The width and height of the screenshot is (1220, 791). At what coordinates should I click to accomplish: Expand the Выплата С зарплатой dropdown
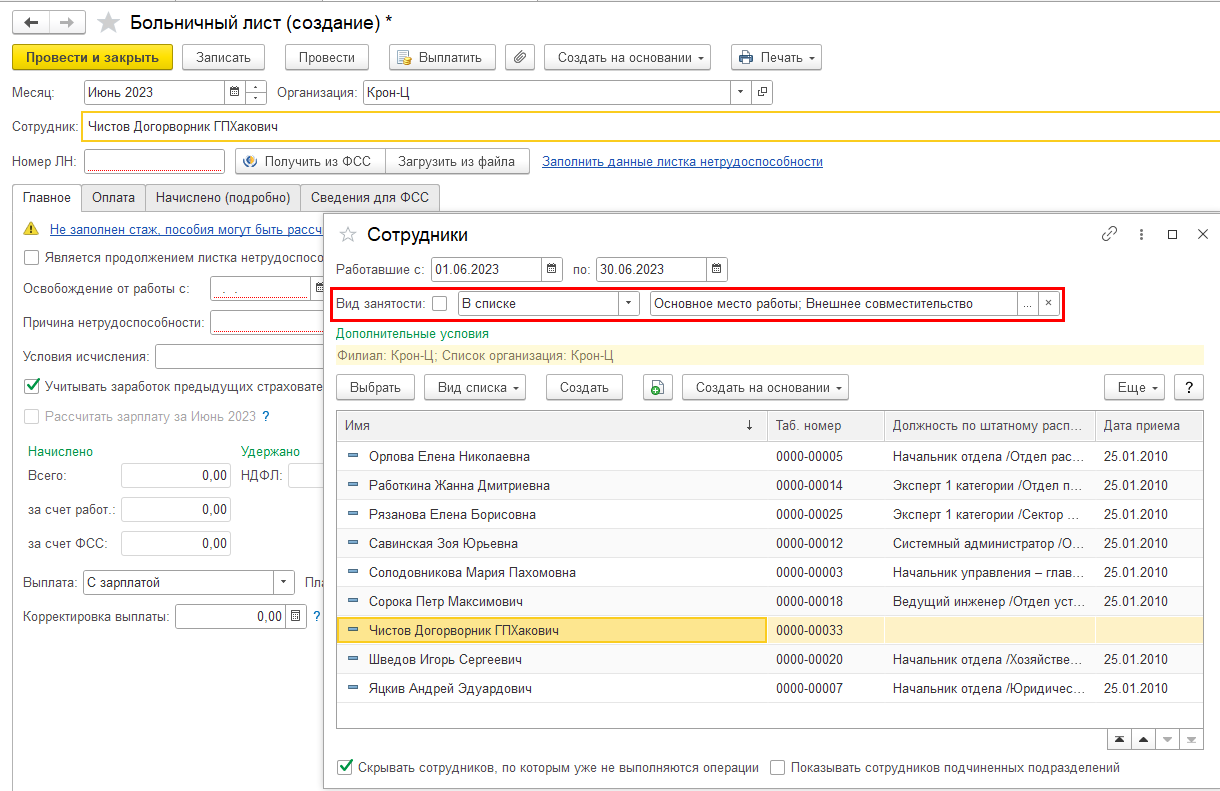click(x=284, y=582)
